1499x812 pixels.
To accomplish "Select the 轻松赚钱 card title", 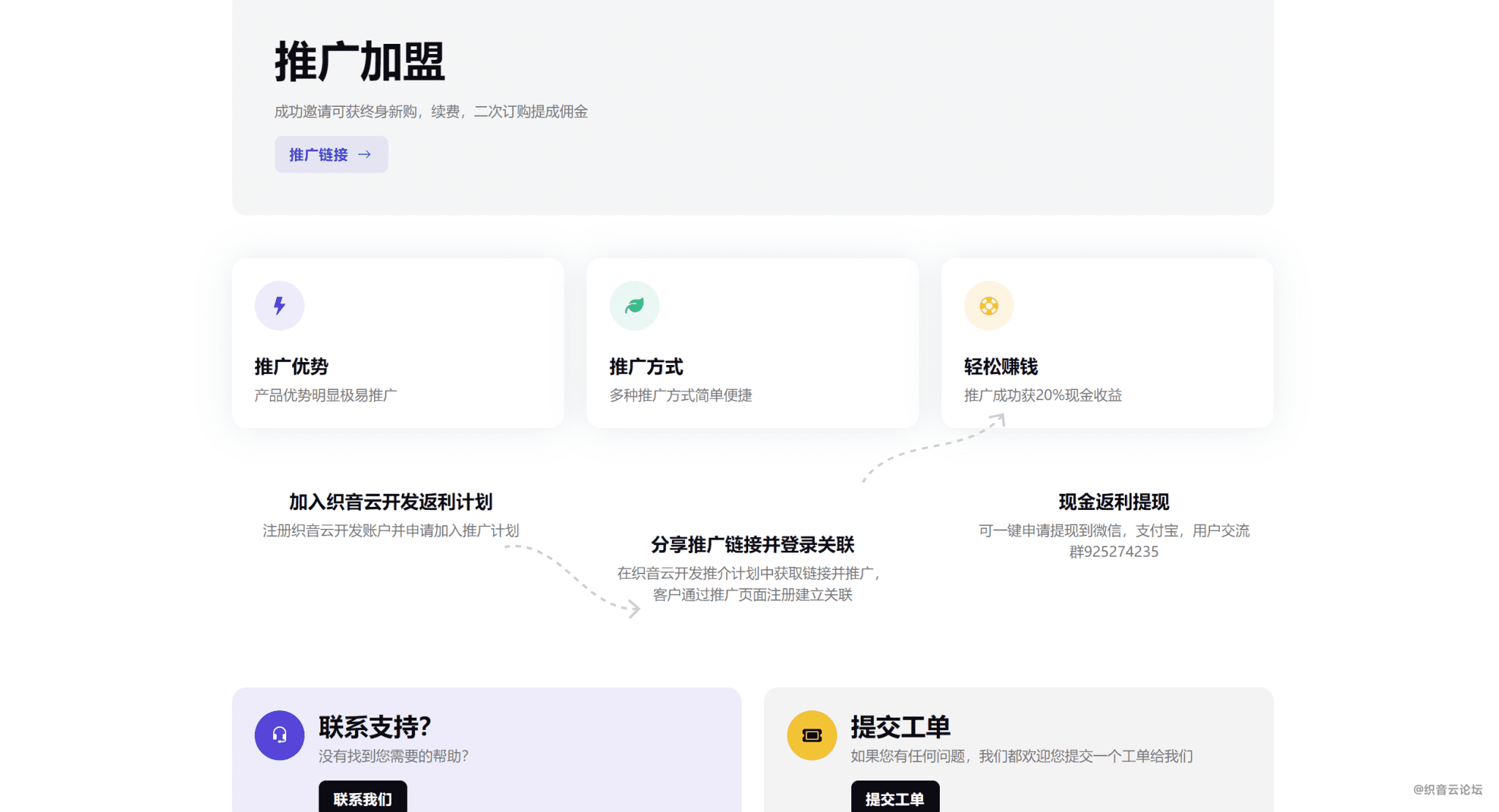I will tap(1001, 366).
